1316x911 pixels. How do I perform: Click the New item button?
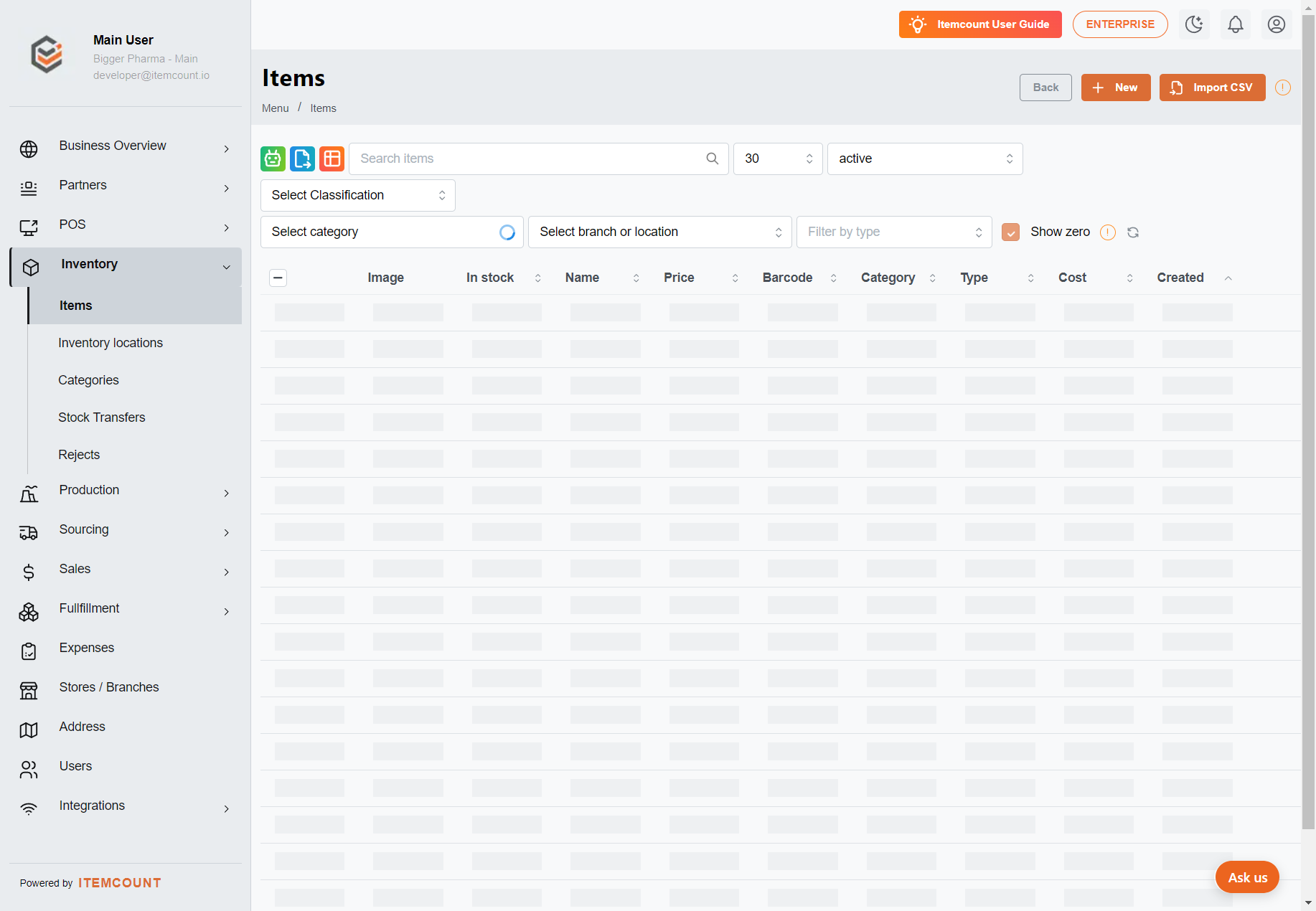click(1115, 88)
